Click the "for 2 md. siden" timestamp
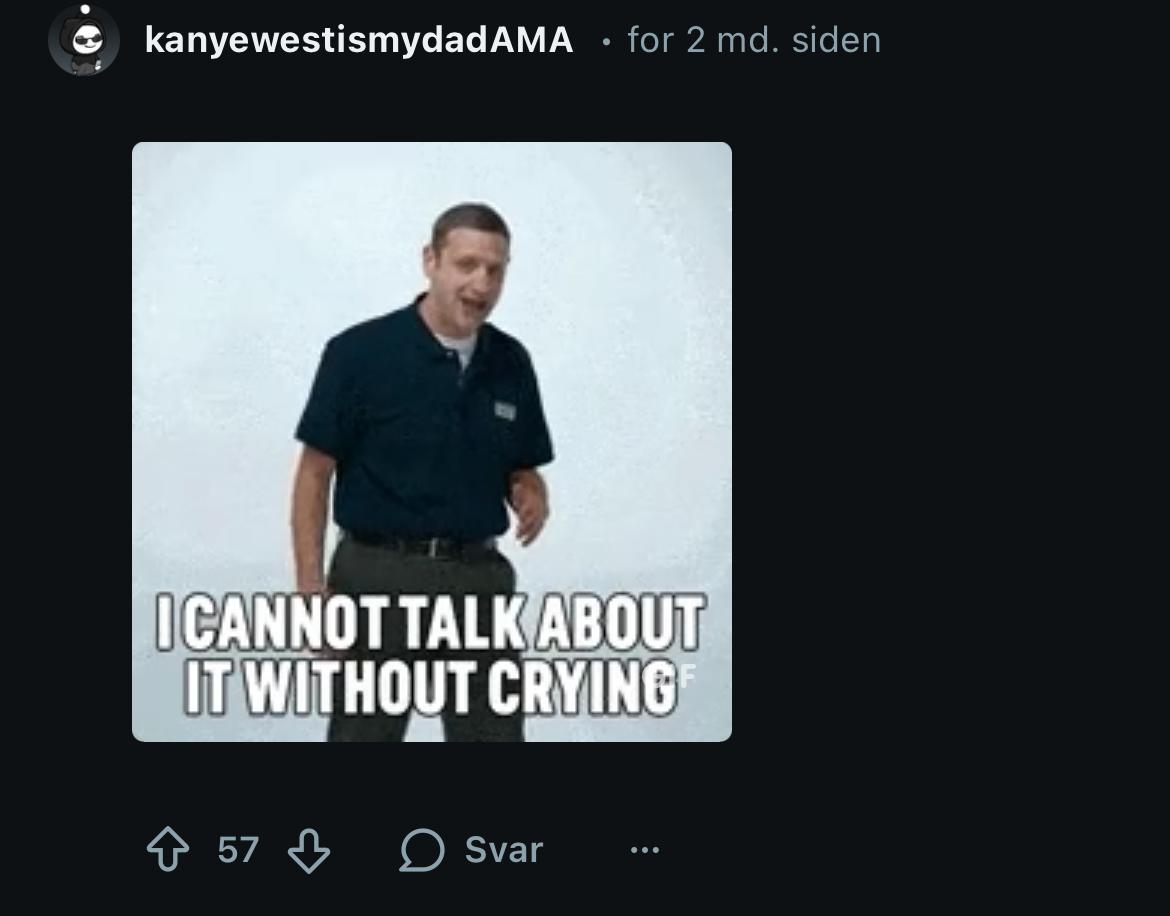Viewport: 1170px width, 916px height. [x=754, y=40]
